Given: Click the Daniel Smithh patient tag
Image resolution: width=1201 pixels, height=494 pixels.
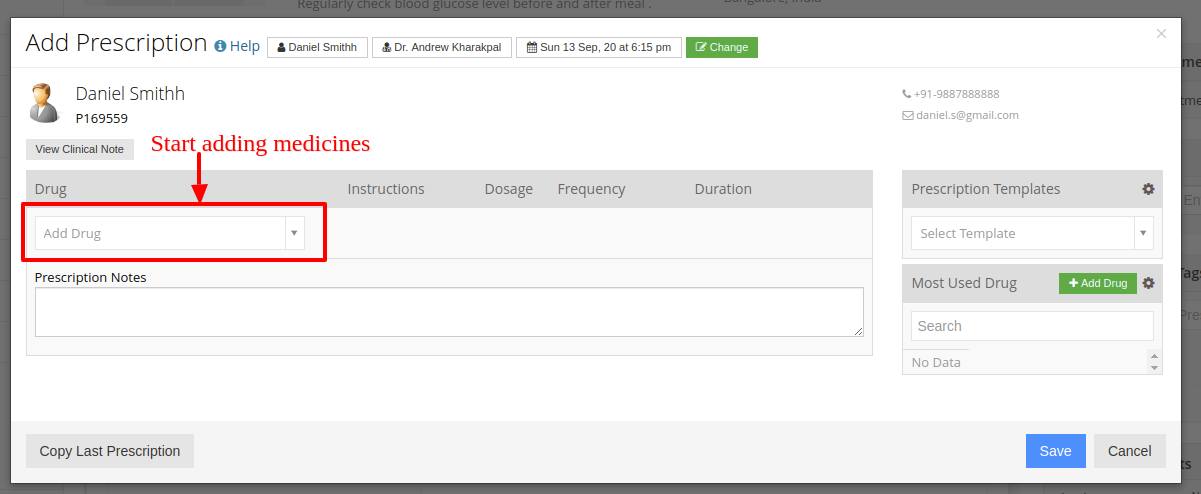Looking at the screenshot, I should 317,47.
